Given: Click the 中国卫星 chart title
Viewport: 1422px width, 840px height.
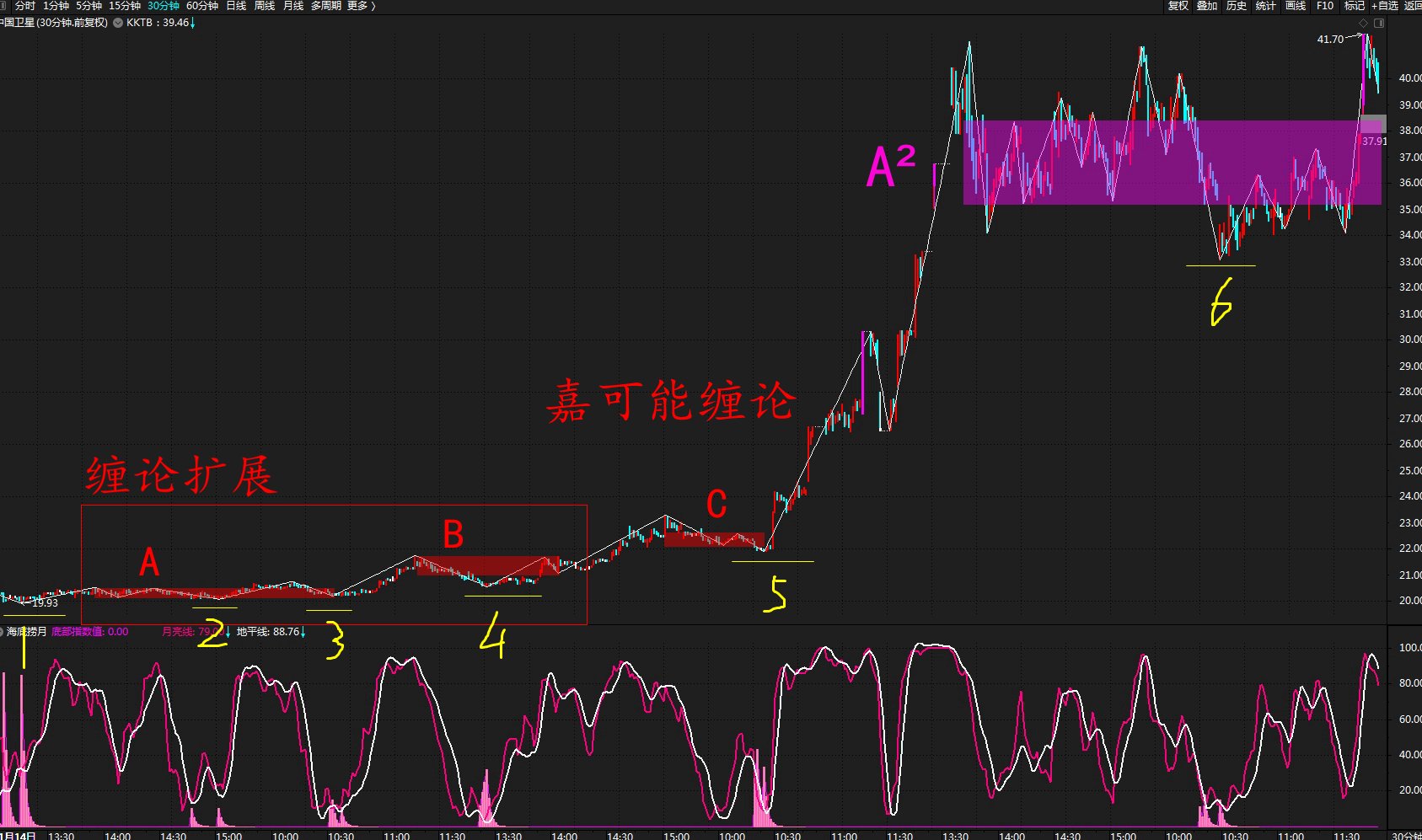Looking at the screenshot, I should 54,23.
